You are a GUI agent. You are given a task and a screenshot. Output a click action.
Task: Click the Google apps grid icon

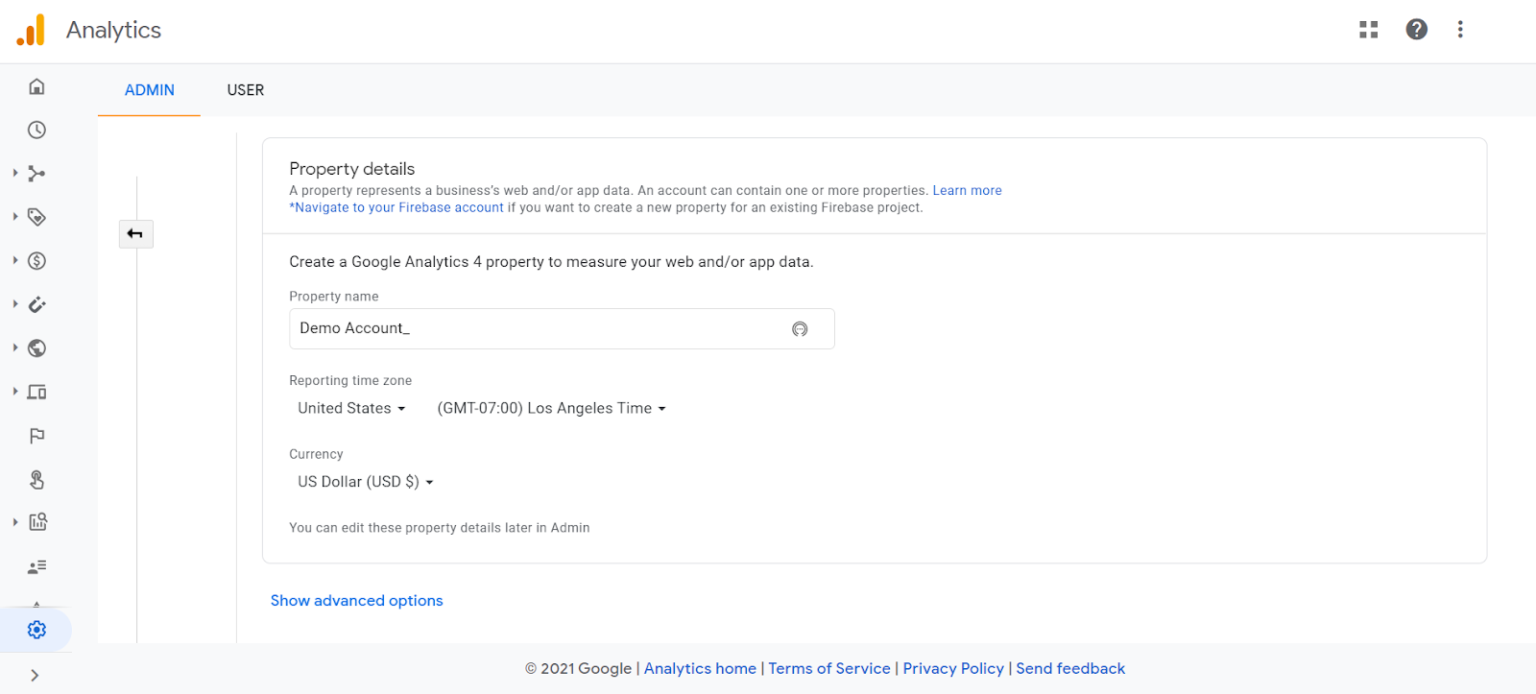point(1368,29)
